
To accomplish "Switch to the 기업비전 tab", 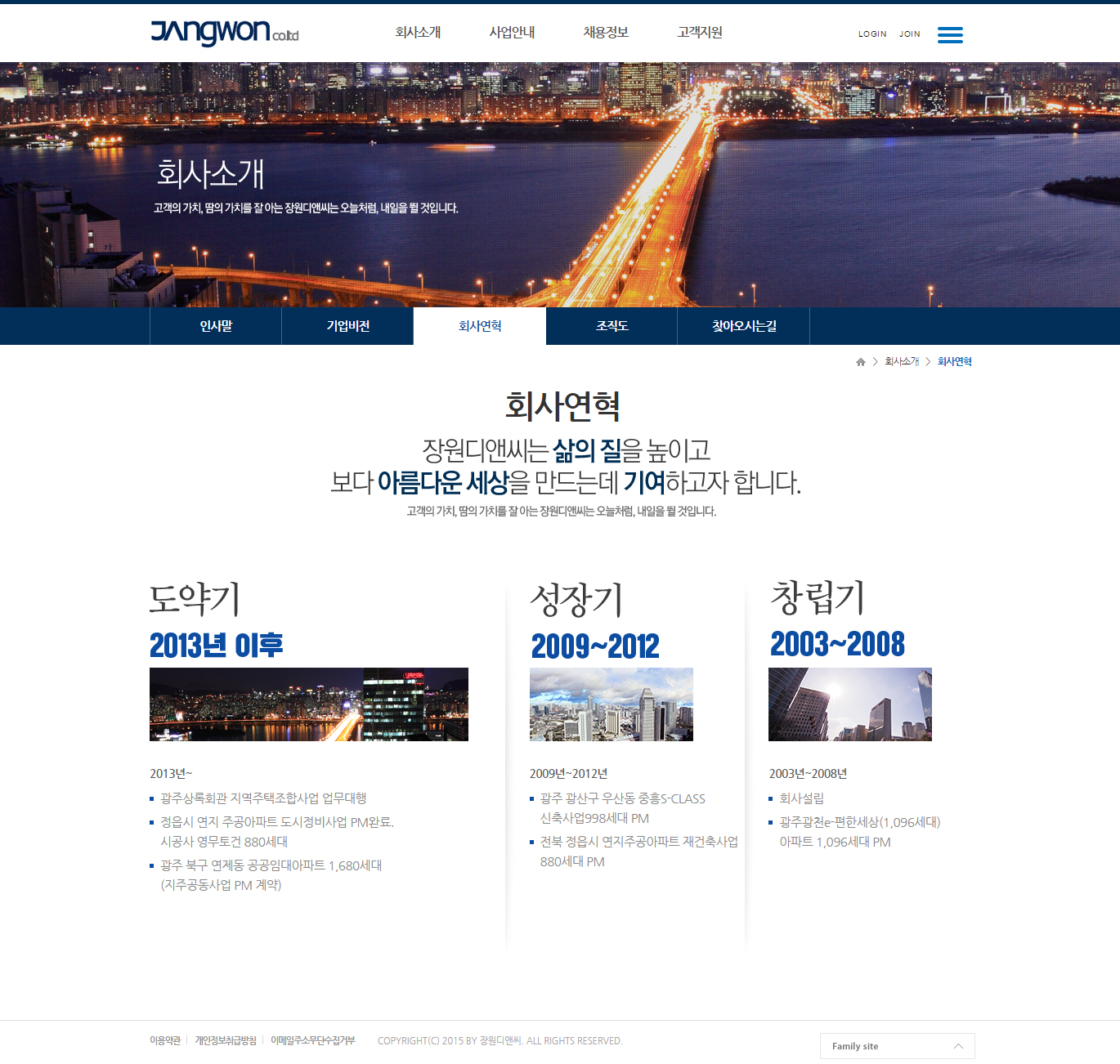I will (347, 326).
